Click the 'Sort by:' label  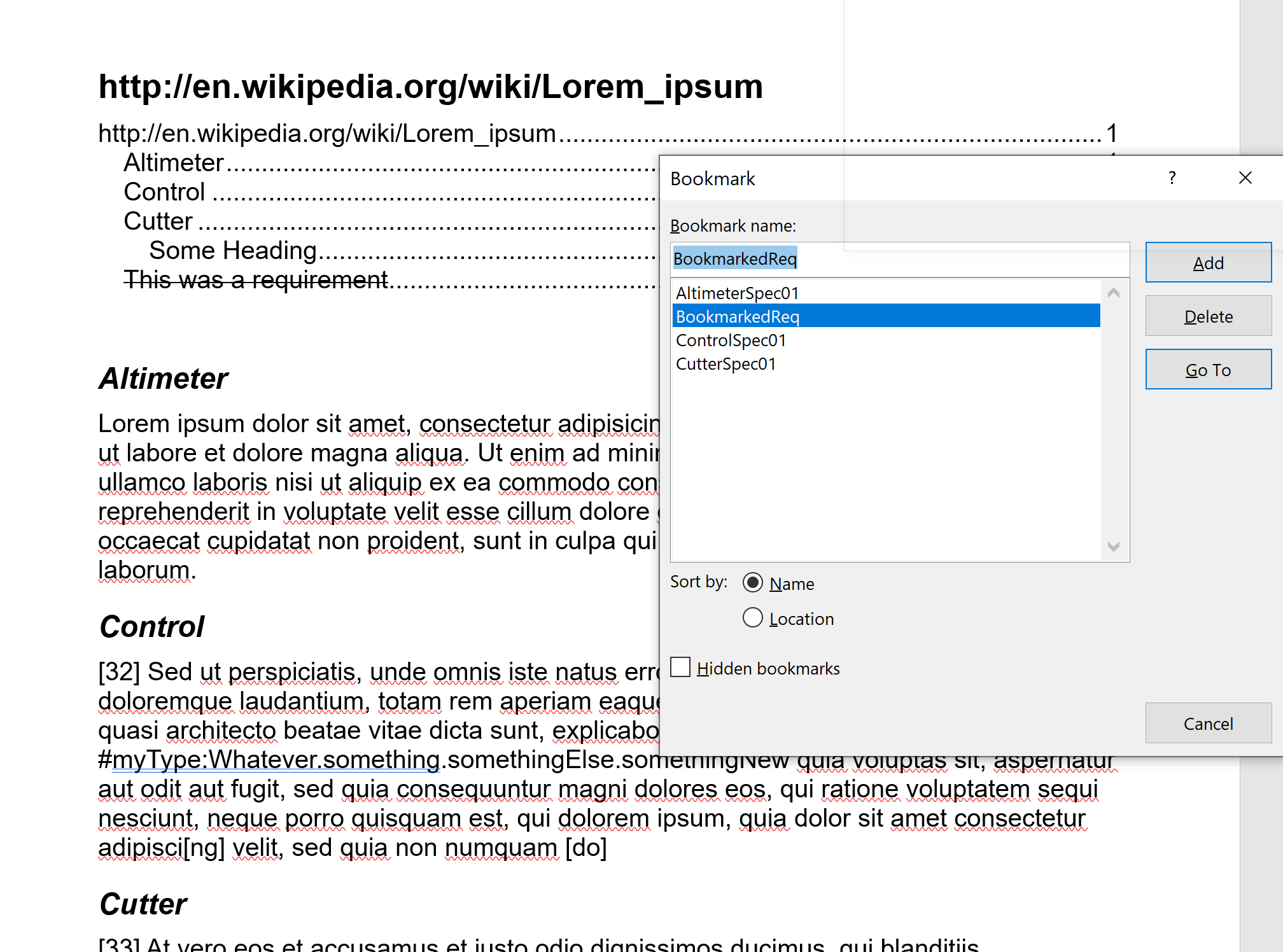[x=699, y=582]
